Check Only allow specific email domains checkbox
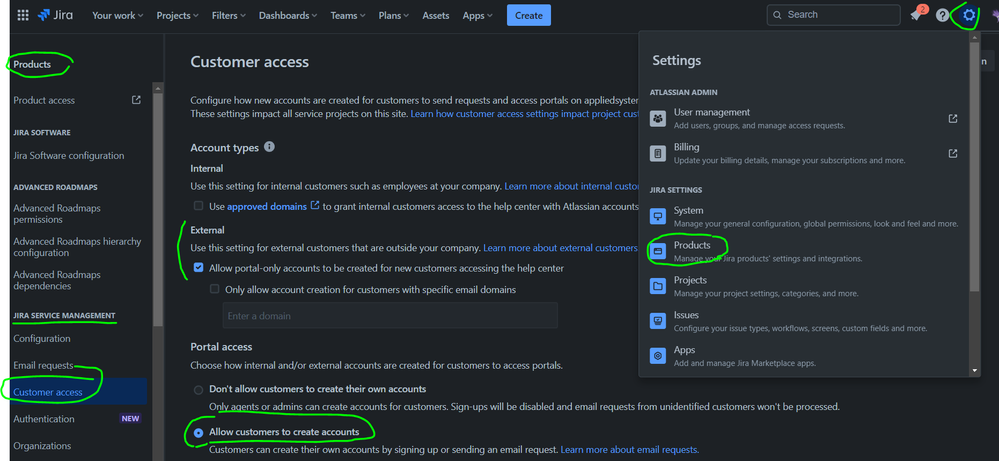The image size is (999, 461). pos(215,289)
